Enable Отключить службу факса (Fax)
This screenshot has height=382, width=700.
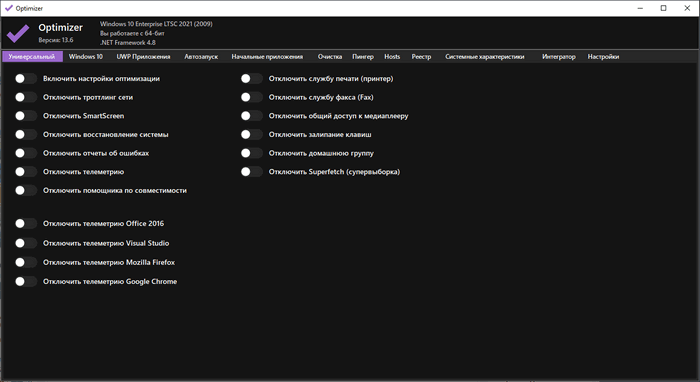pos(251,97)
